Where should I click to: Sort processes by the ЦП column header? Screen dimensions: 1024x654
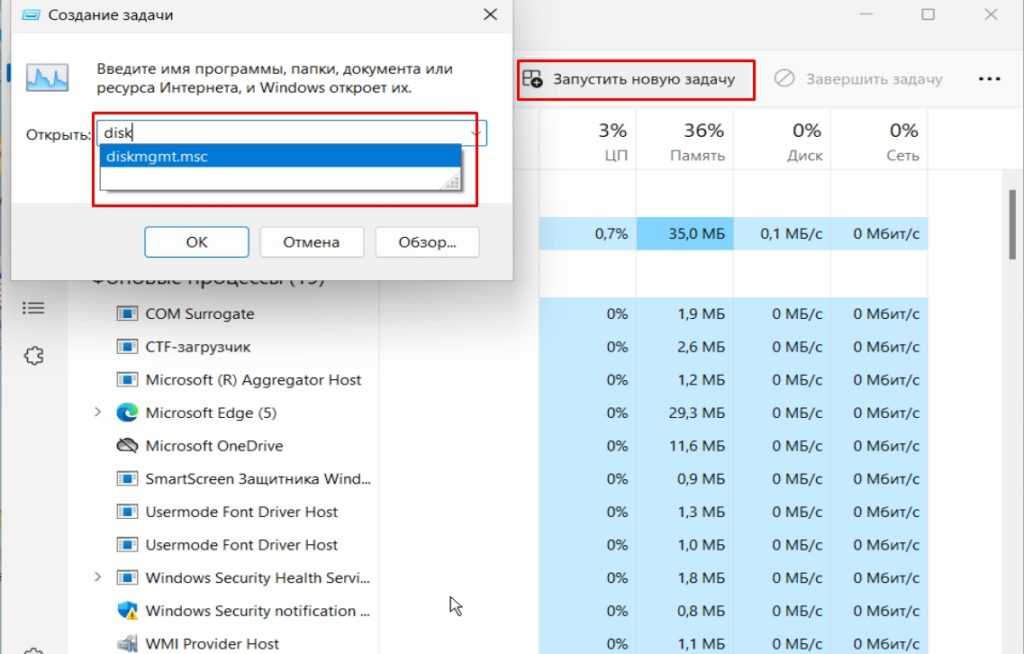612,141
